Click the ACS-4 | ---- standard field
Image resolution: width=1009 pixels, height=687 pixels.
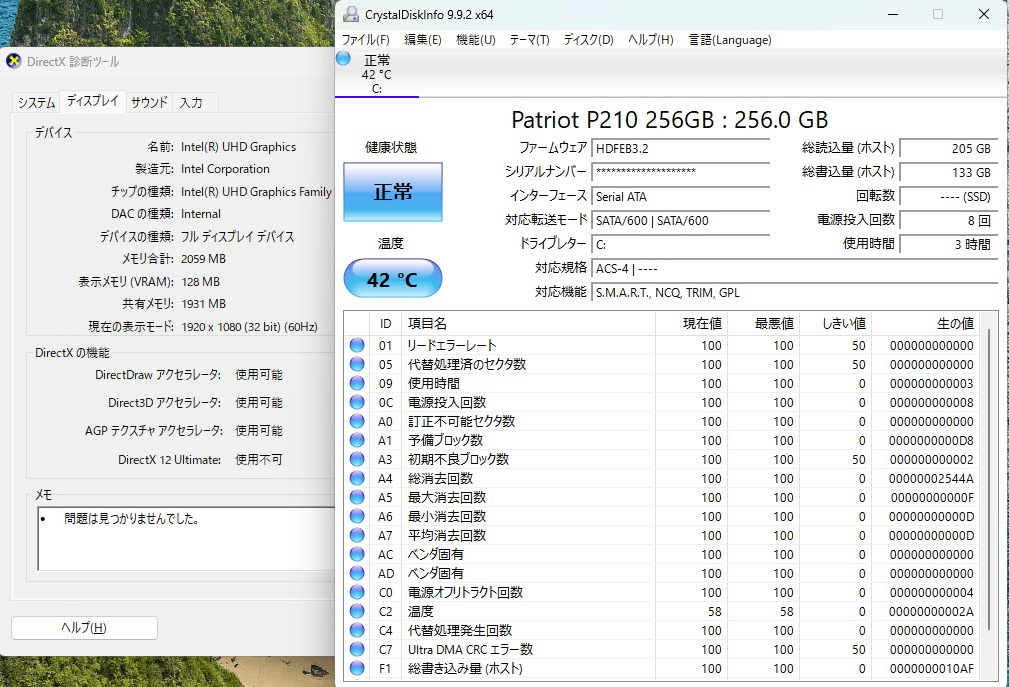[x=794, y=269]
